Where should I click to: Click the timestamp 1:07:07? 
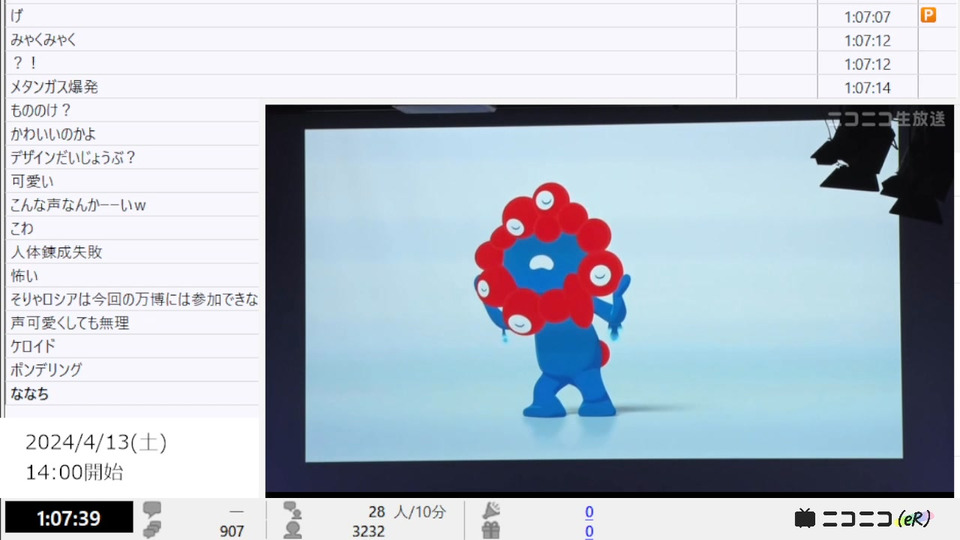[x=867, y=17]
